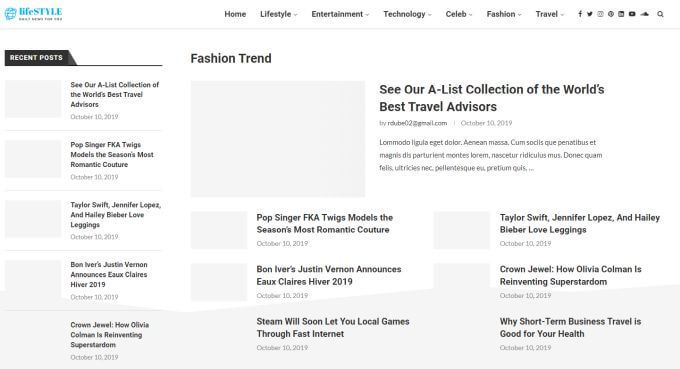Expand the Technology menu dropdown

click(x=407, y=14)
